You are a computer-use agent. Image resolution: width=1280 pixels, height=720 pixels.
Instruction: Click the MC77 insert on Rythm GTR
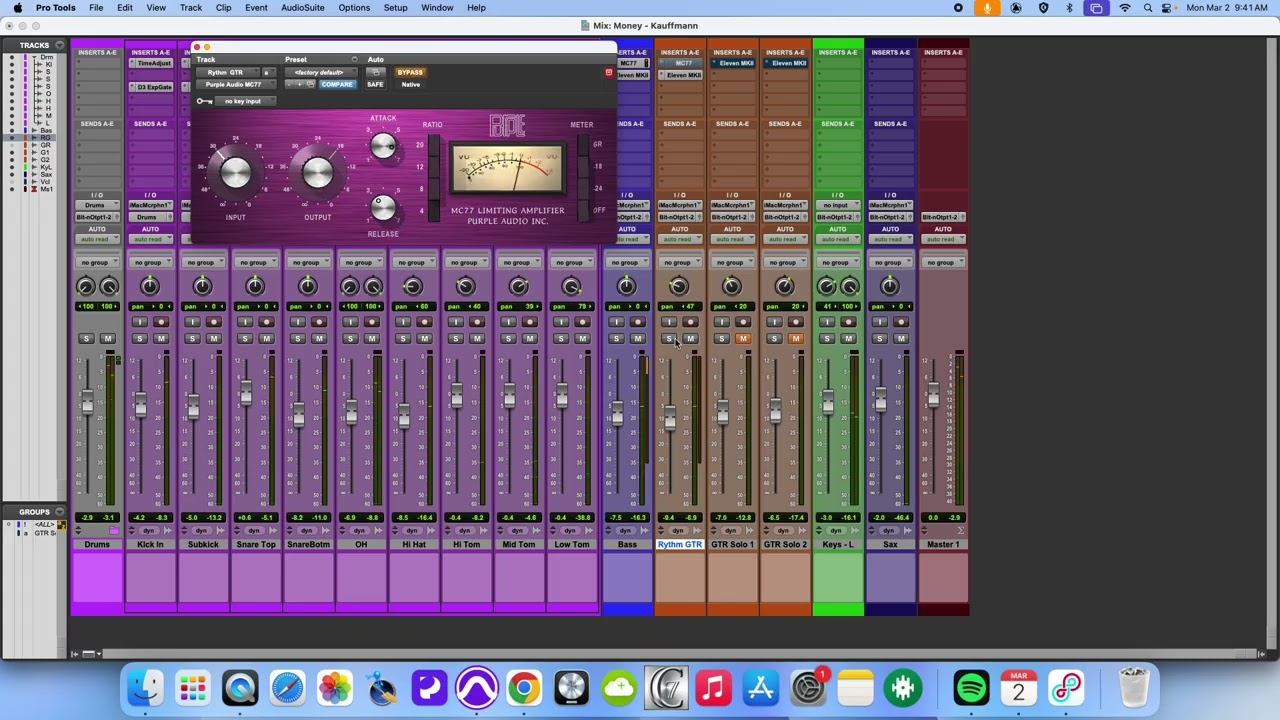tap(679, 64)
